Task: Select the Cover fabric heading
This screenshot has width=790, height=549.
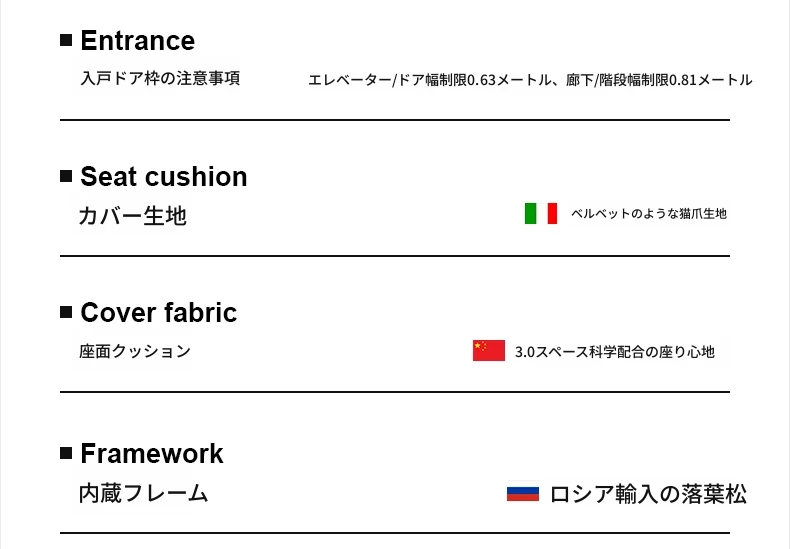Action: [x=159, y=313]
